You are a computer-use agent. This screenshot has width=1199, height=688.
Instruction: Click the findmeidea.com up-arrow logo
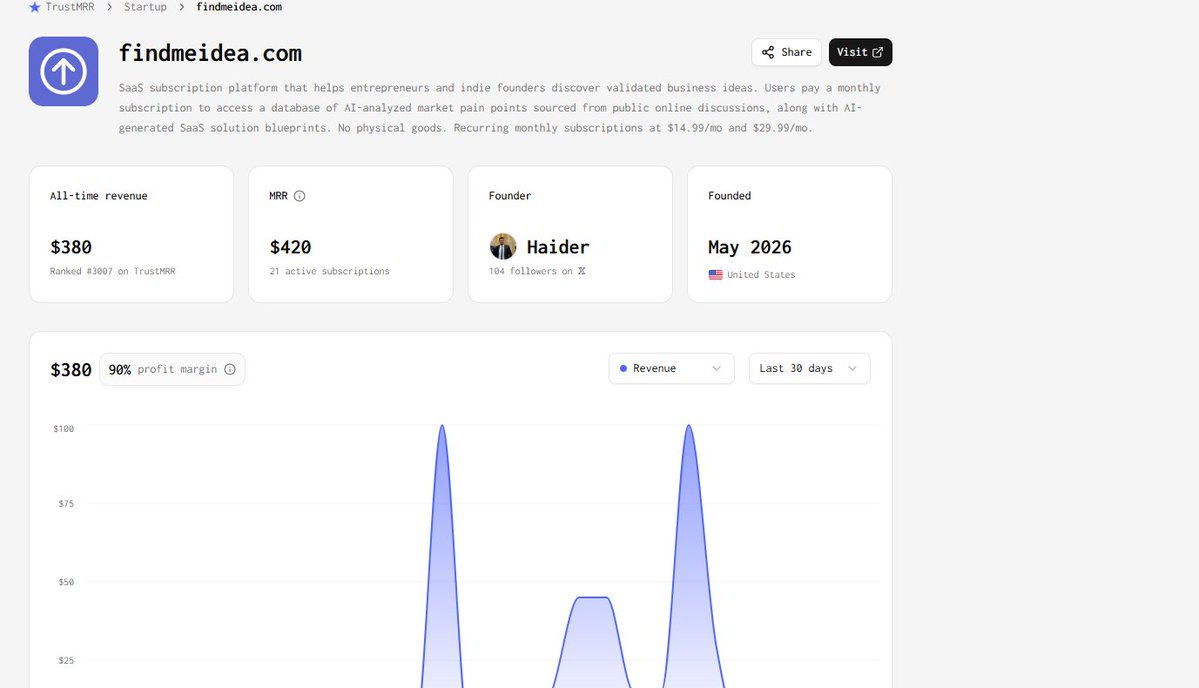[x=63, y=71]
